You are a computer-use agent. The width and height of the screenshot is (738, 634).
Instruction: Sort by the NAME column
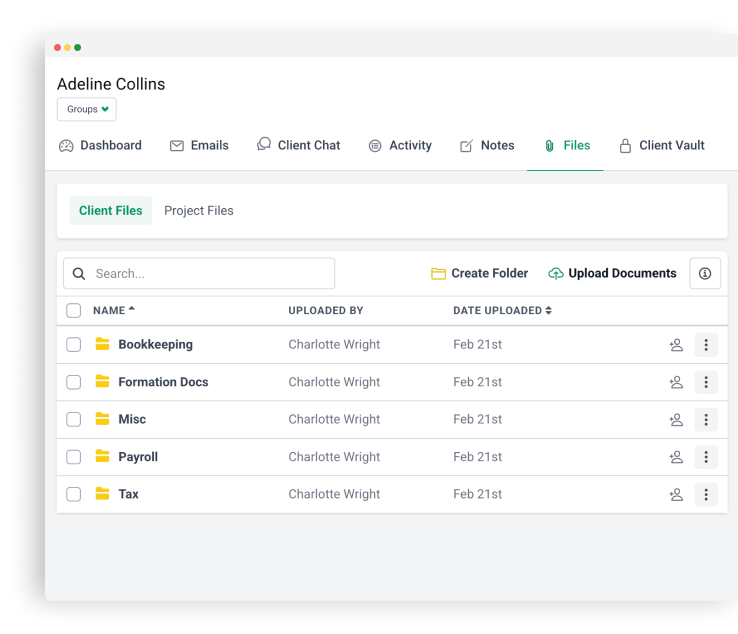pyautogui.click(x=114, y=311)
